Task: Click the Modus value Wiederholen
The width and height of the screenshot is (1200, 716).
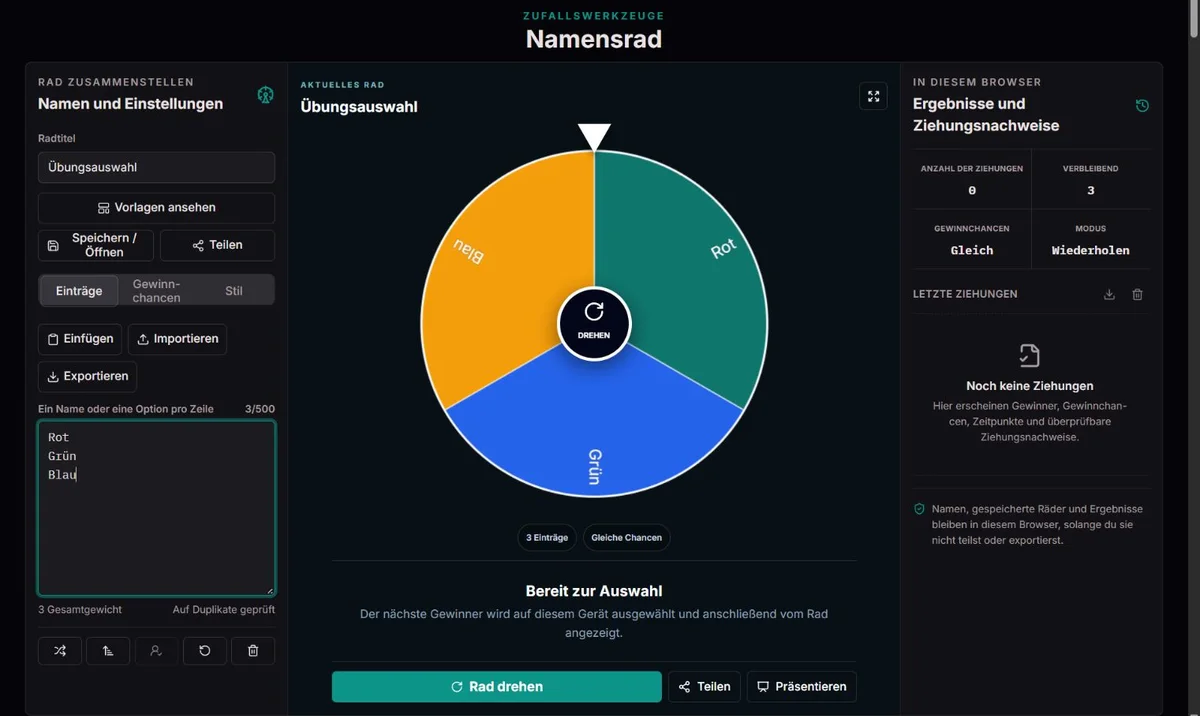Action: coord(1090,250)
